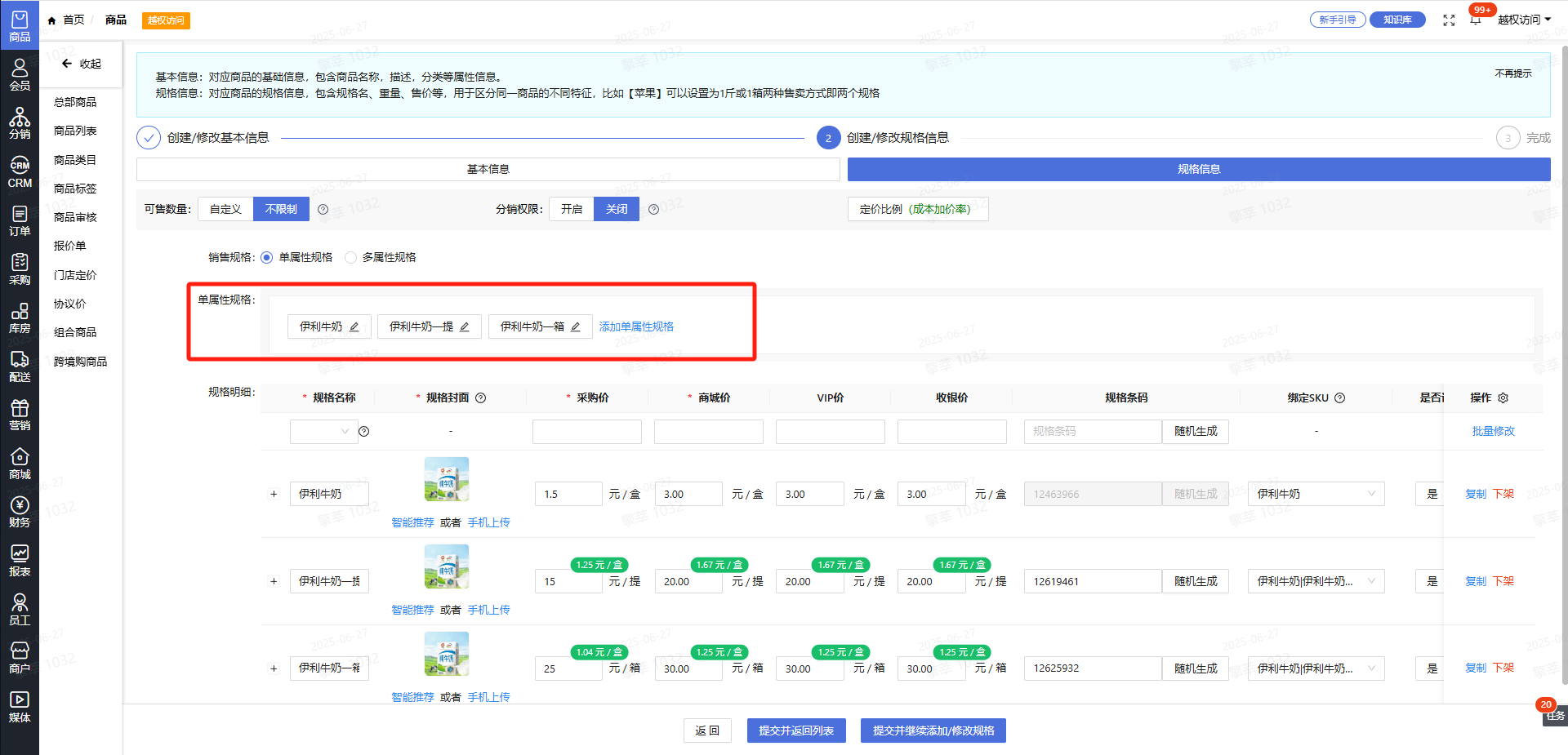Open the 分销 module icon
The width and height of the screenshot is (1568, 755).
(x=20, y=122)
